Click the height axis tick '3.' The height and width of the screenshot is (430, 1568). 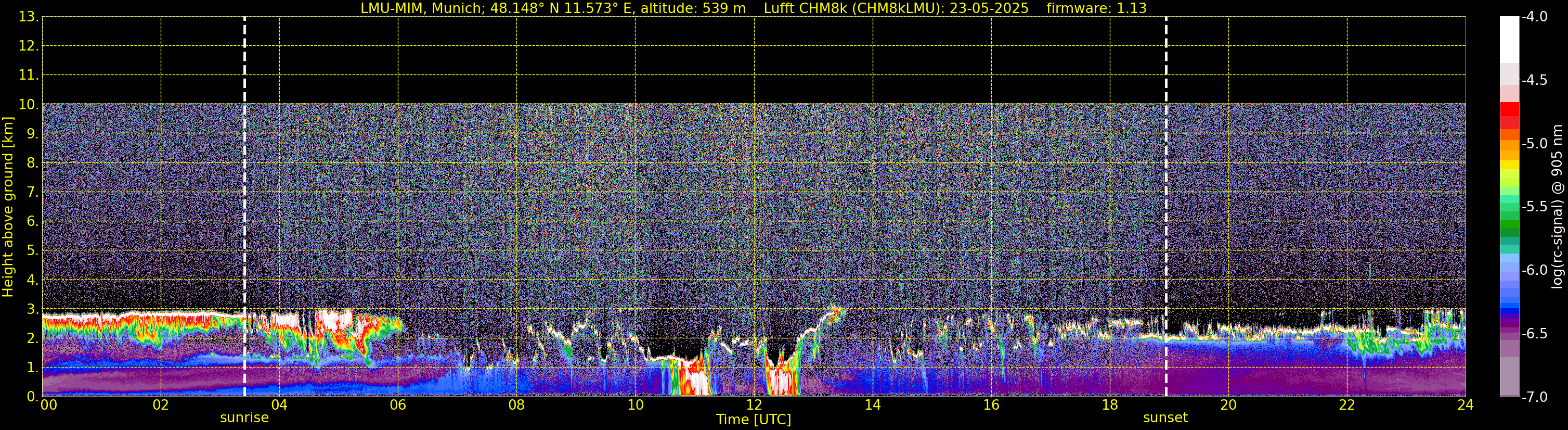(32, 309)
